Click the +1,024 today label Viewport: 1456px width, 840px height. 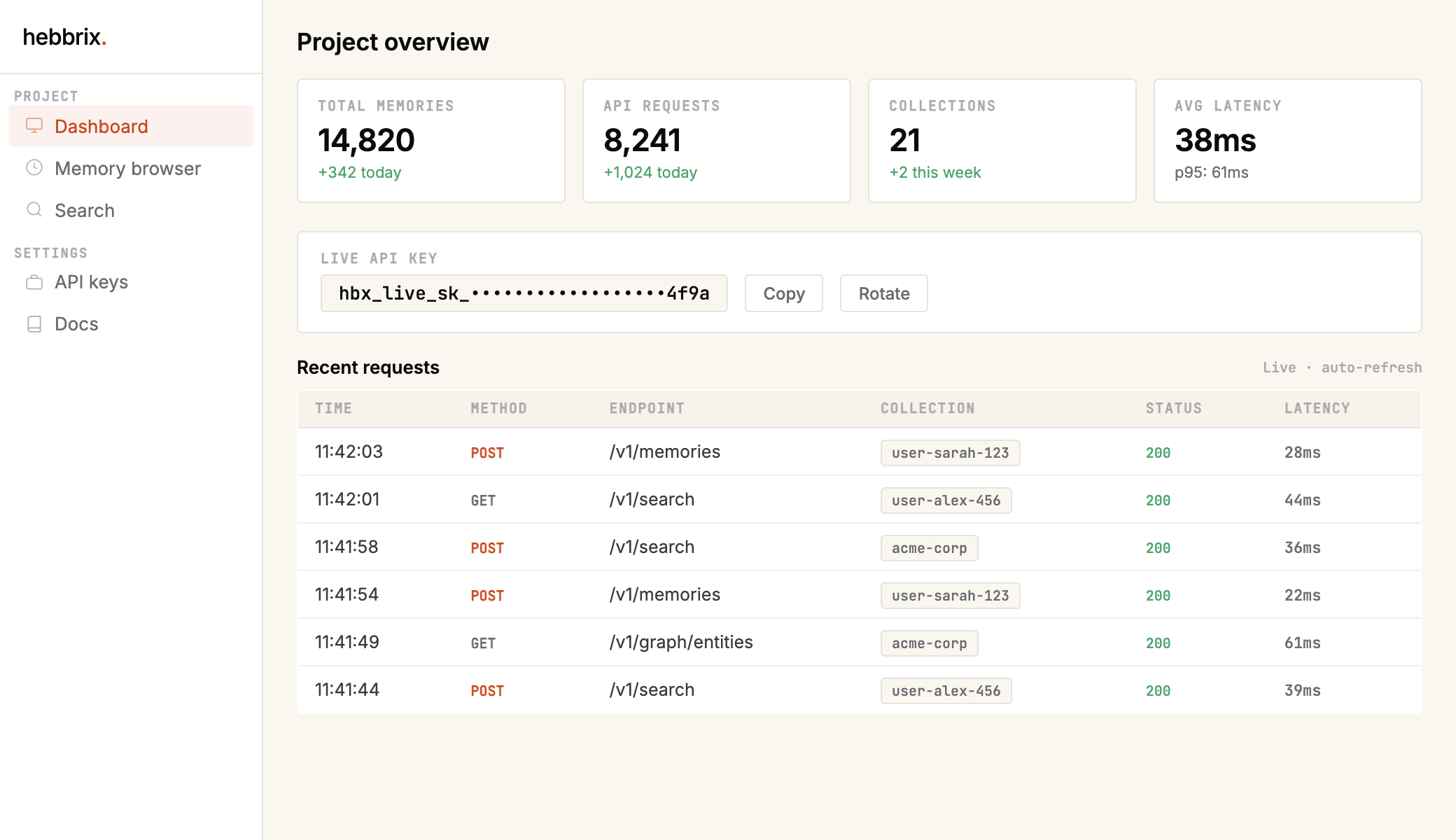tap(650, 172)
